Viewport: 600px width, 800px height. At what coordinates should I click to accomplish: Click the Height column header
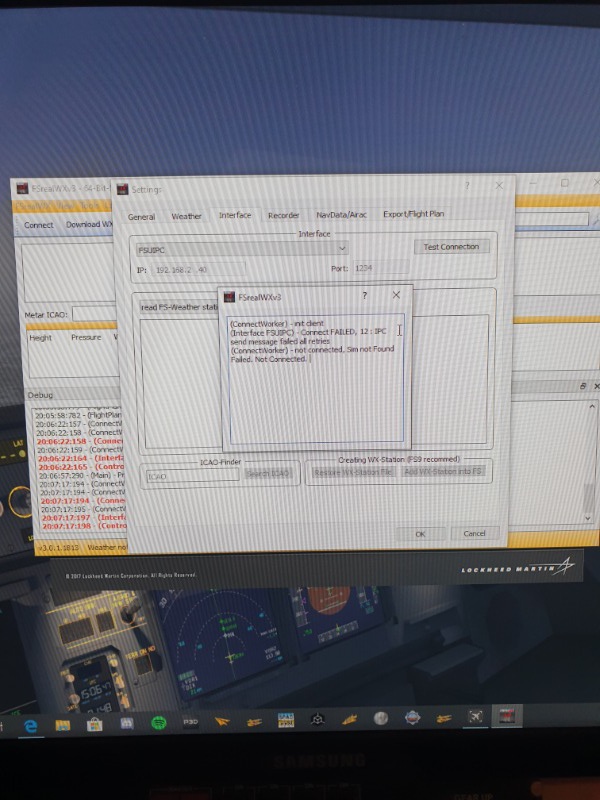[x=41, y=338]
